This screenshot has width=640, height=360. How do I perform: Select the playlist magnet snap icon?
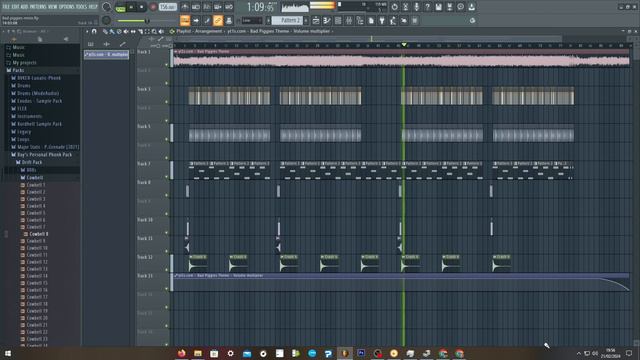94,31
